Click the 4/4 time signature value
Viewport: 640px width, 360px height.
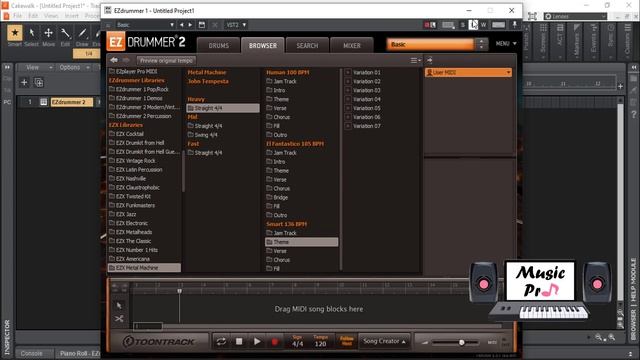[x=297, y=344]
